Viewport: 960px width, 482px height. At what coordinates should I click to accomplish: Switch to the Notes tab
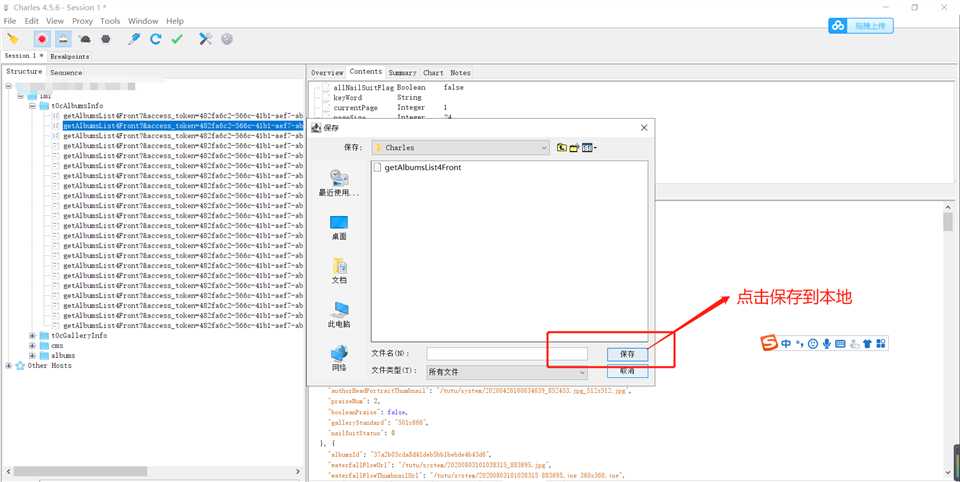coord(460,72)
